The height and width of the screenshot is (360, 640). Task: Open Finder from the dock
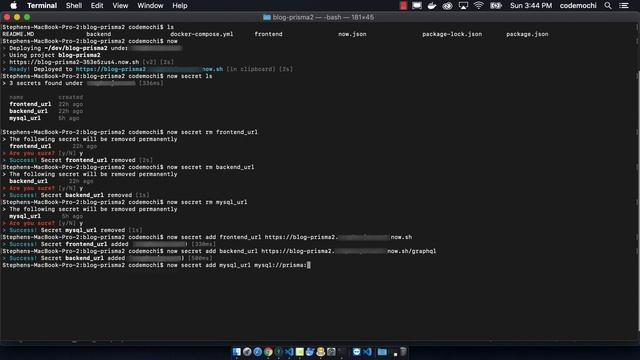pos(237,351)
